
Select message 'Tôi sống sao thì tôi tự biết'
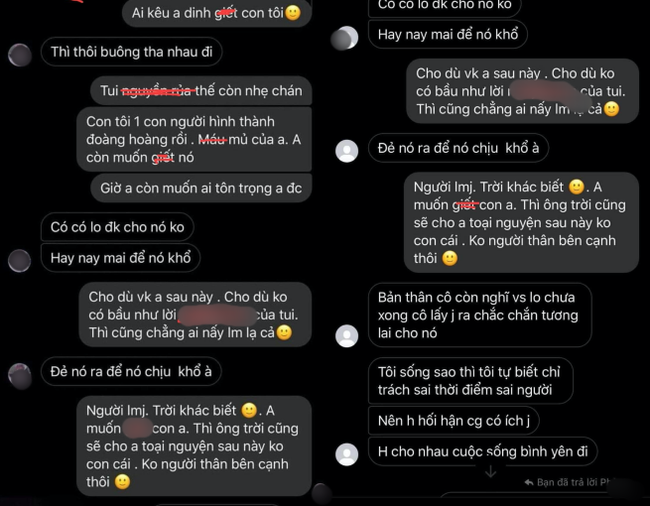(471, 381)
